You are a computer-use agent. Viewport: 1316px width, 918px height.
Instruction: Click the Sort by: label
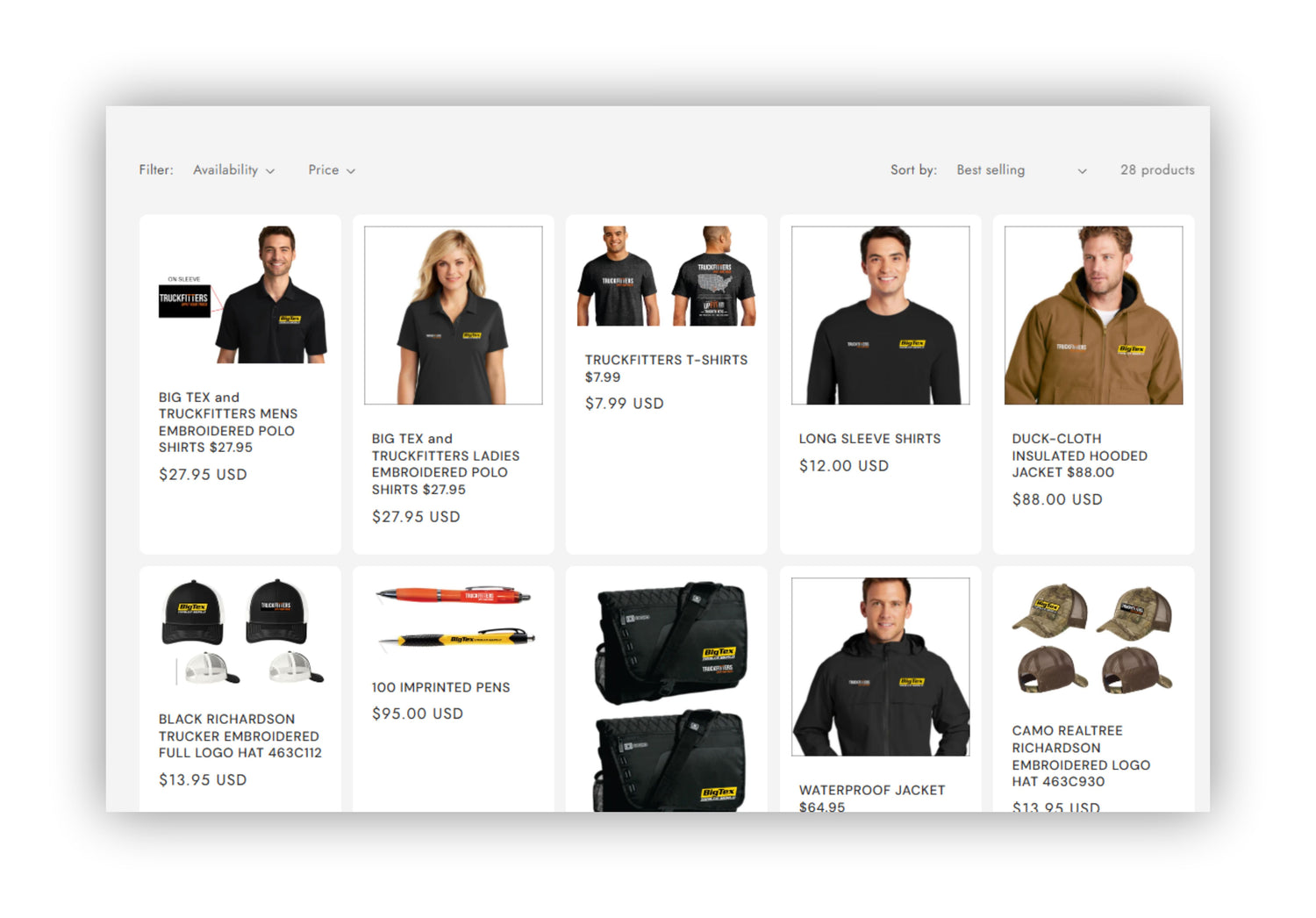(x=913, y=170)
